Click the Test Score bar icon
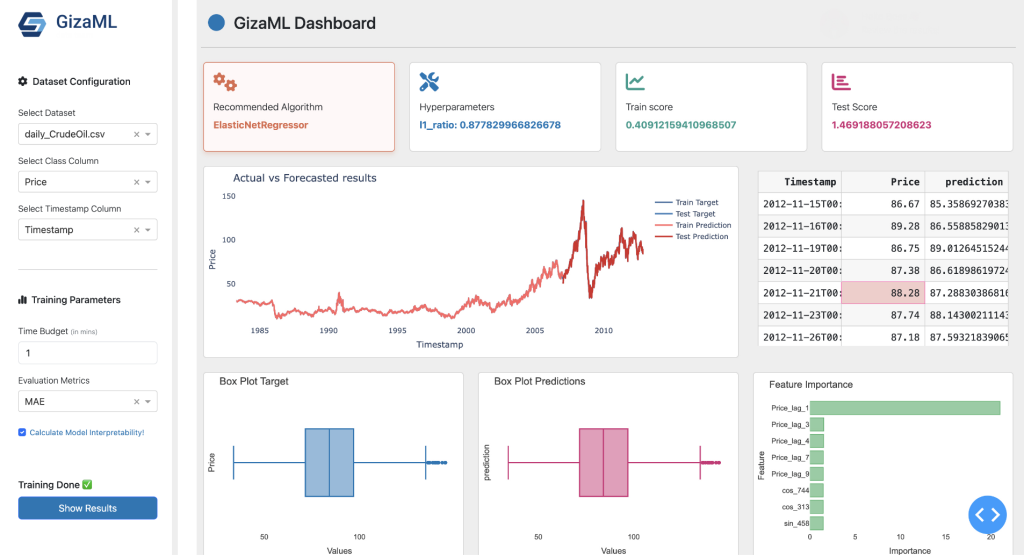The height and width of the screenshot is (556, 1024). 840,82
